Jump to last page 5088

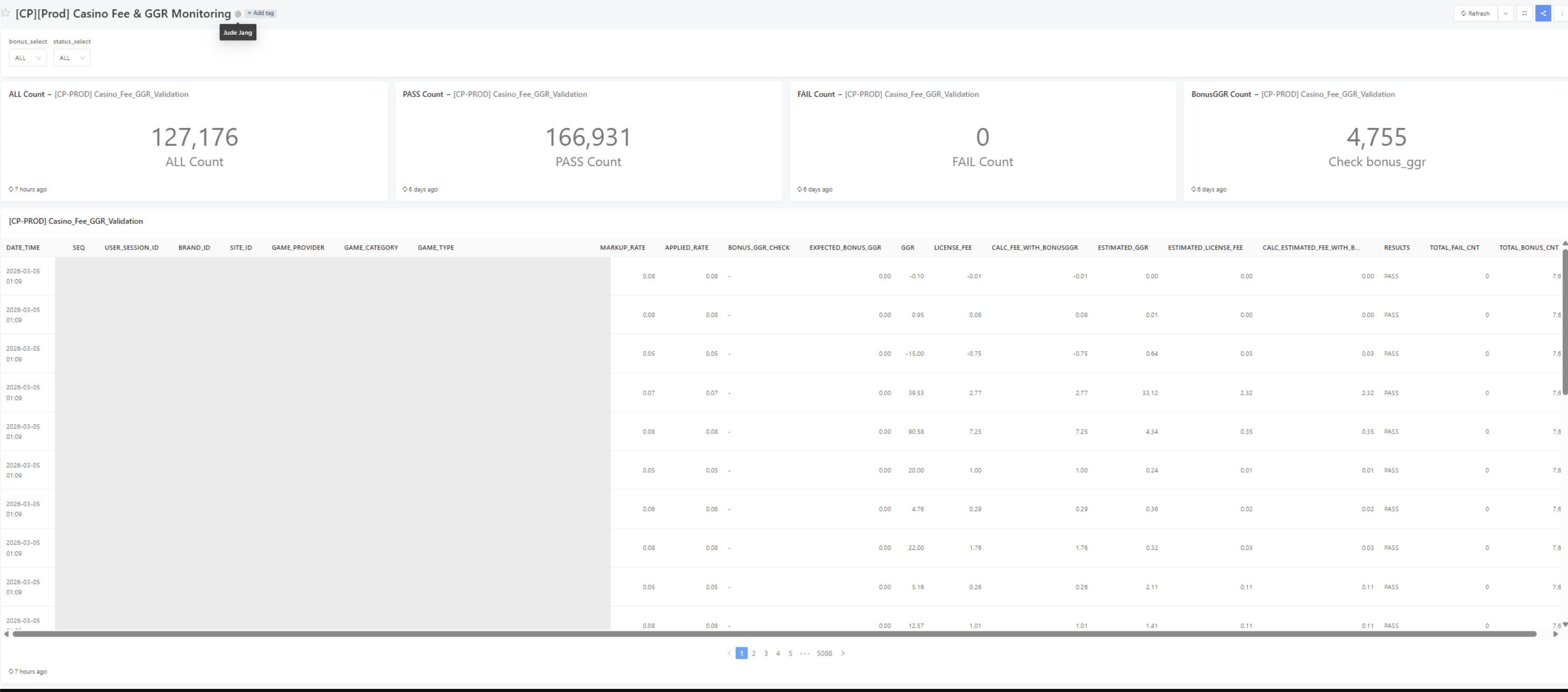click(824, 653)
